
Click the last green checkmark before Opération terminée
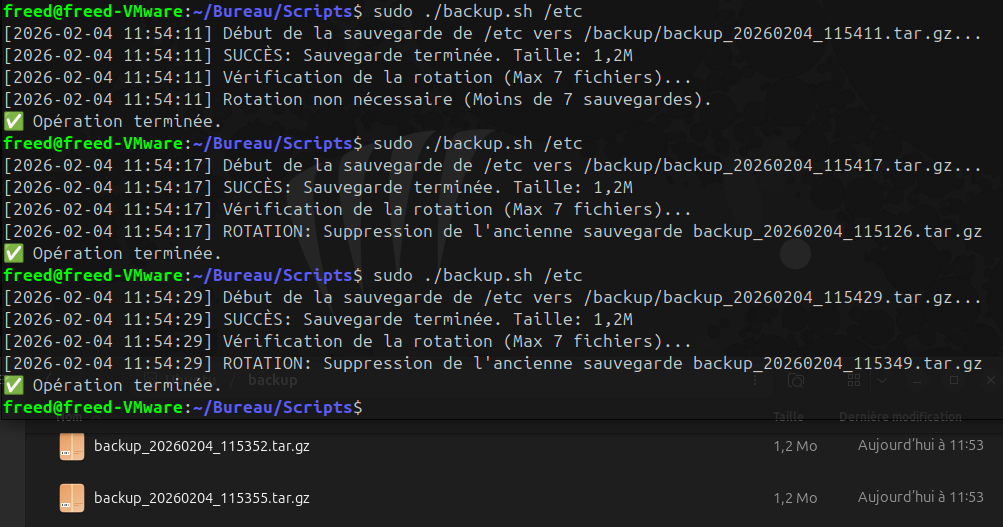(x=13, y=385)
